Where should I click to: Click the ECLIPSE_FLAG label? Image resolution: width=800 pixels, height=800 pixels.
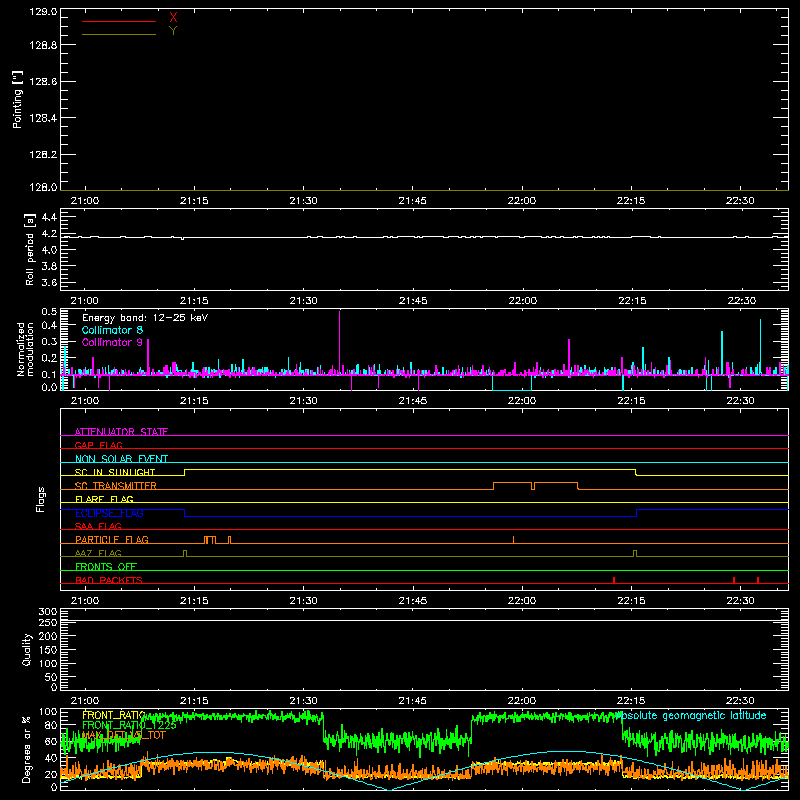109,513
